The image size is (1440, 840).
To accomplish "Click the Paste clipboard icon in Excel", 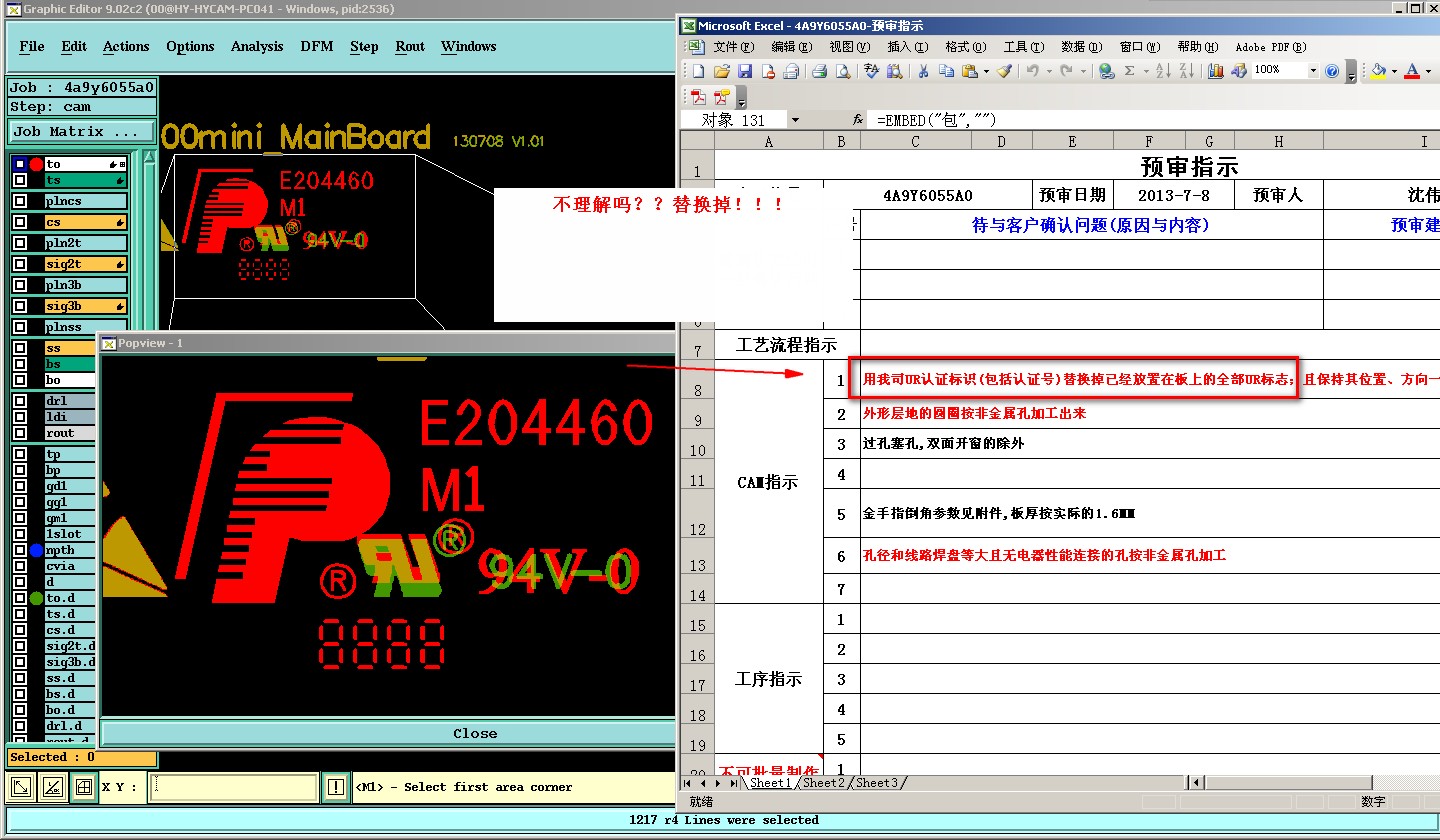I will tap(969, 71).
